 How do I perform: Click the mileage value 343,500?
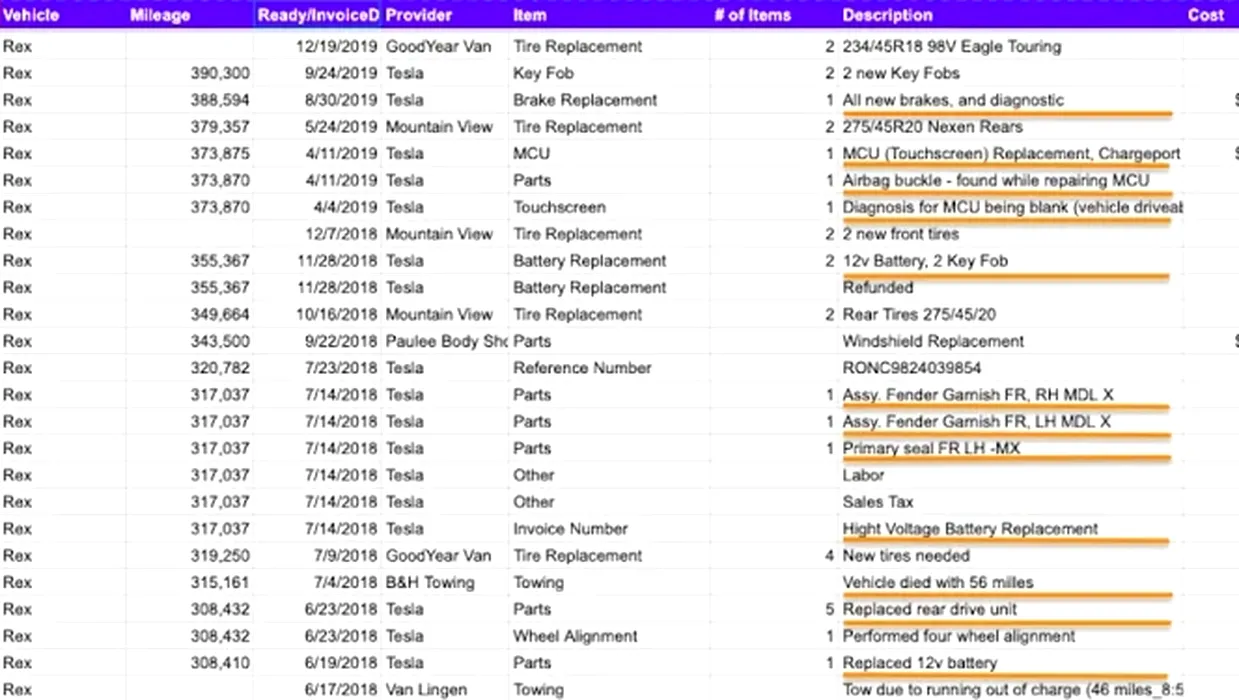pyautogui.click(x=220, y=341)
